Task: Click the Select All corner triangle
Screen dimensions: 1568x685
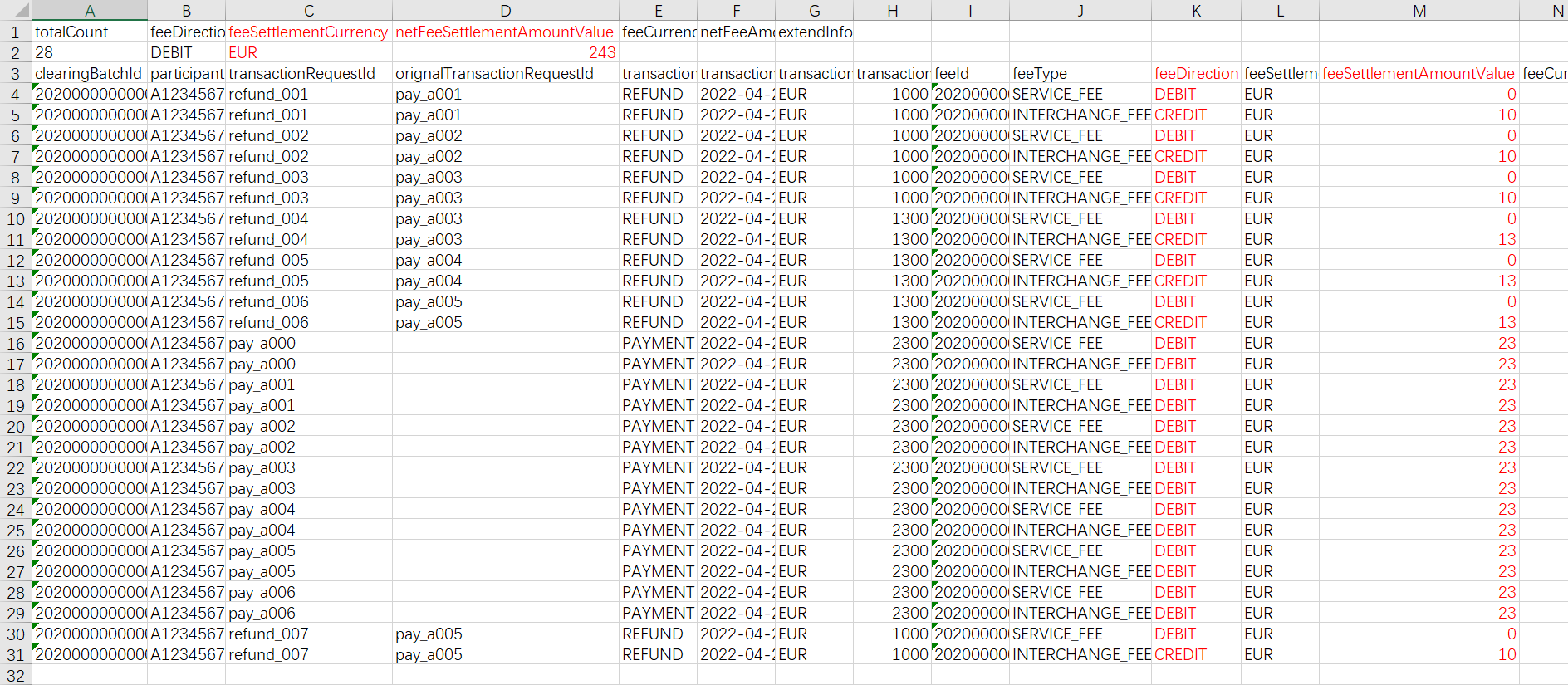Action: click(17, 10)
